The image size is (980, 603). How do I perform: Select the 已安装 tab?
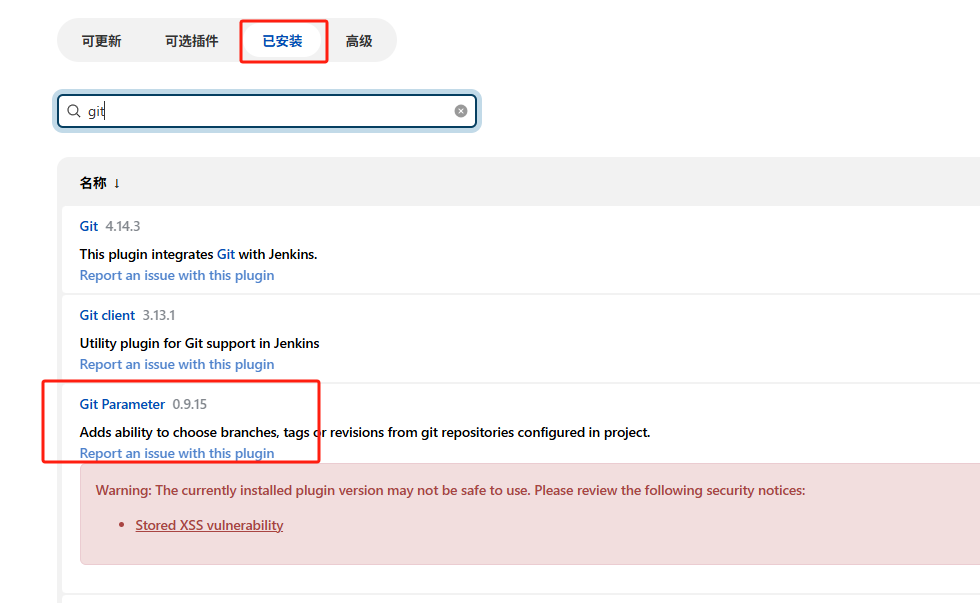click(282, 41)
